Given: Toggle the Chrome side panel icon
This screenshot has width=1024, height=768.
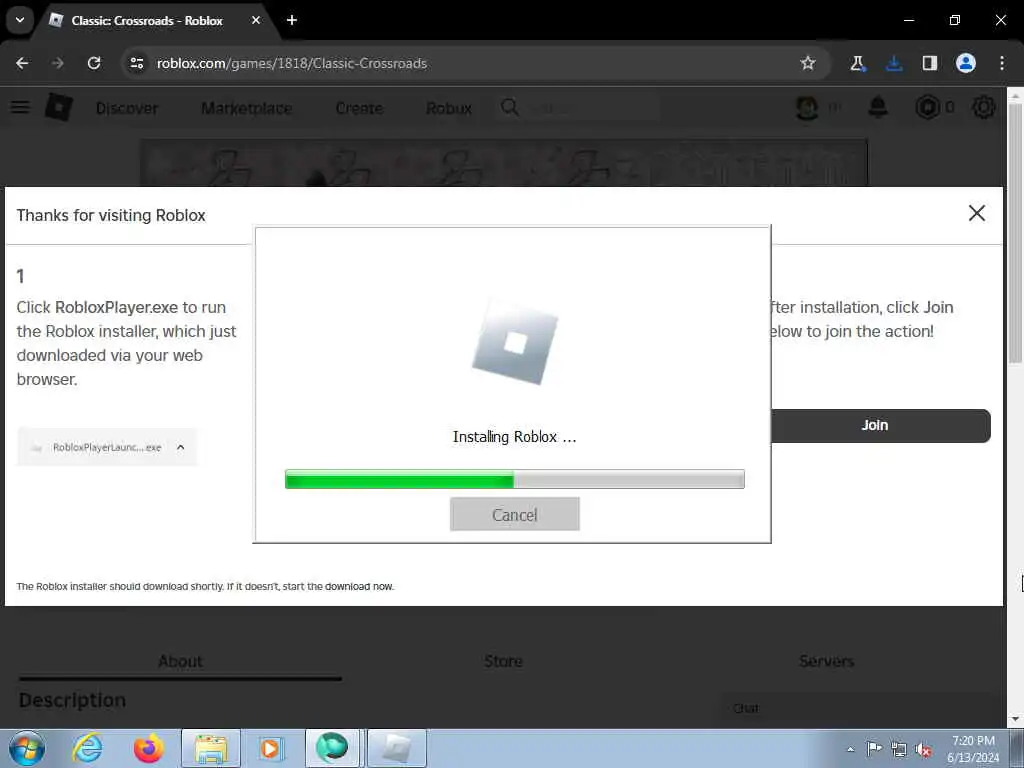Looking at the screenshot, I should 930,63.
